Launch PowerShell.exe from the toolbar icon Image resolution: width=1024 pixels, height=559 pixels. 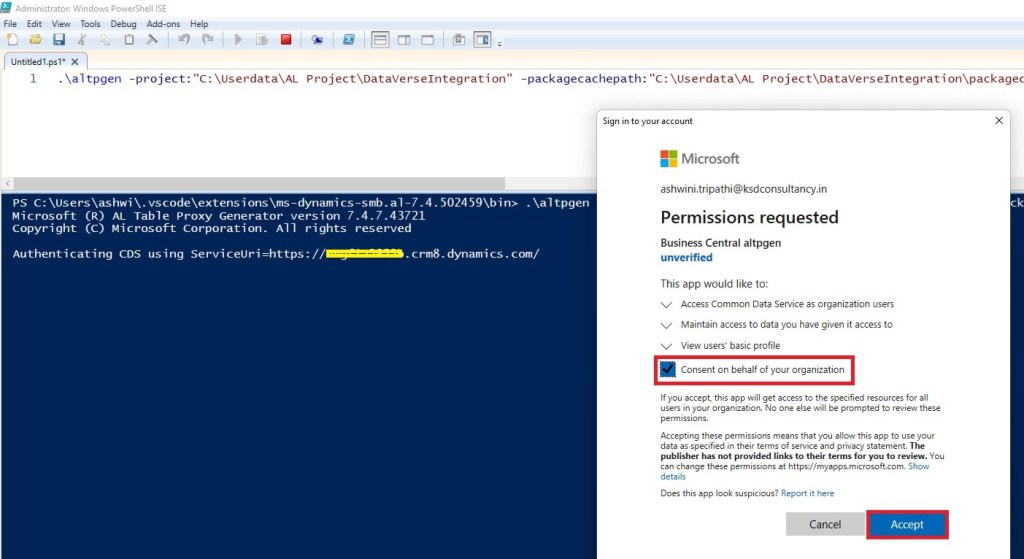point(349,40)
